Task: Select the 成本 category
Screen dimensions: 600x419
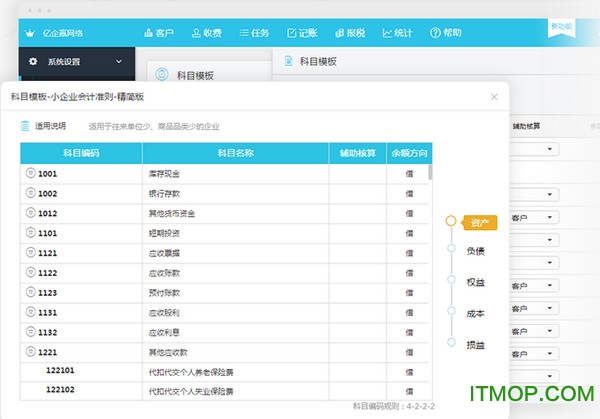Action: tap(476, 314)
